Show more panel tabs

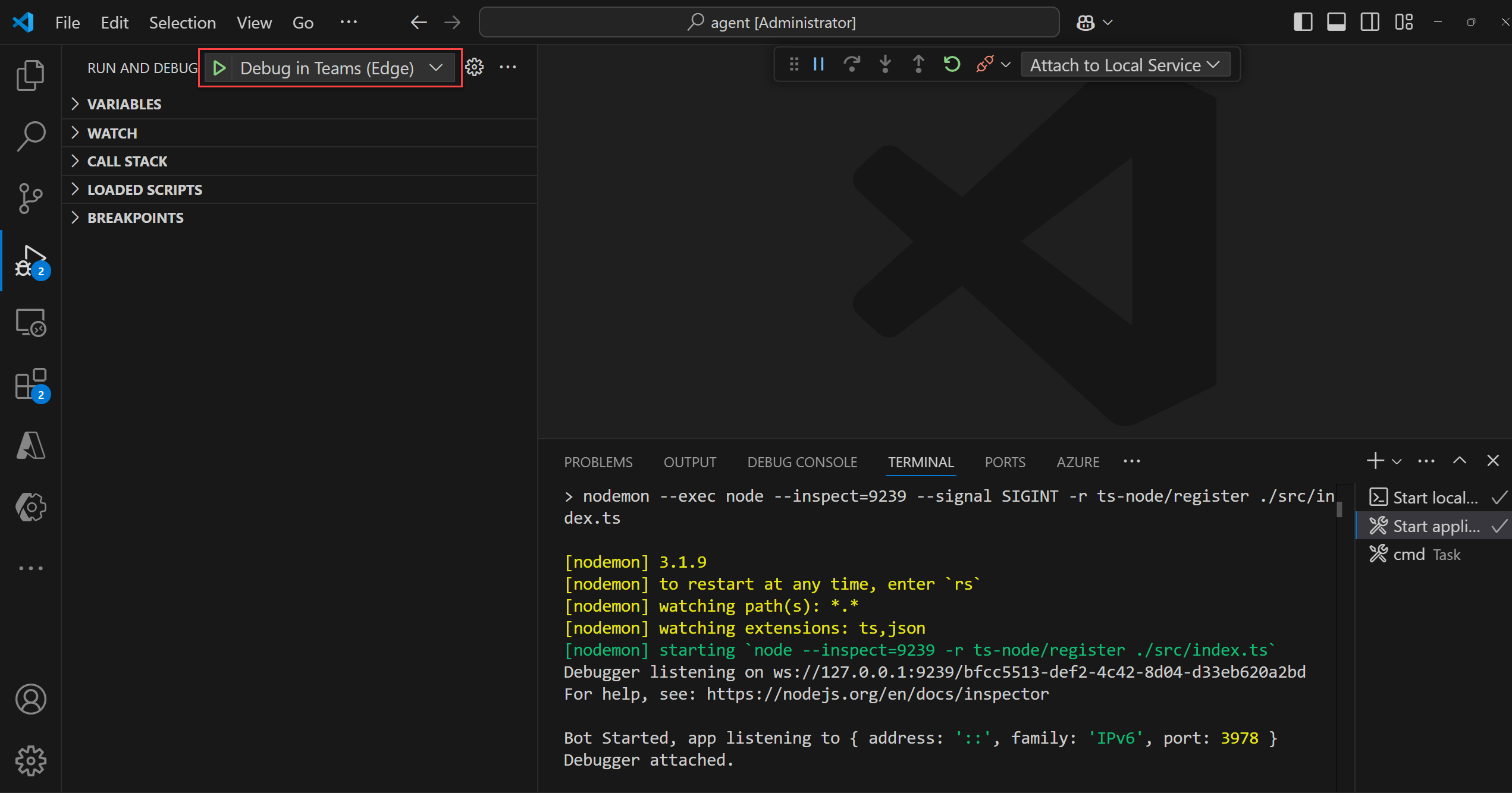1131,461
